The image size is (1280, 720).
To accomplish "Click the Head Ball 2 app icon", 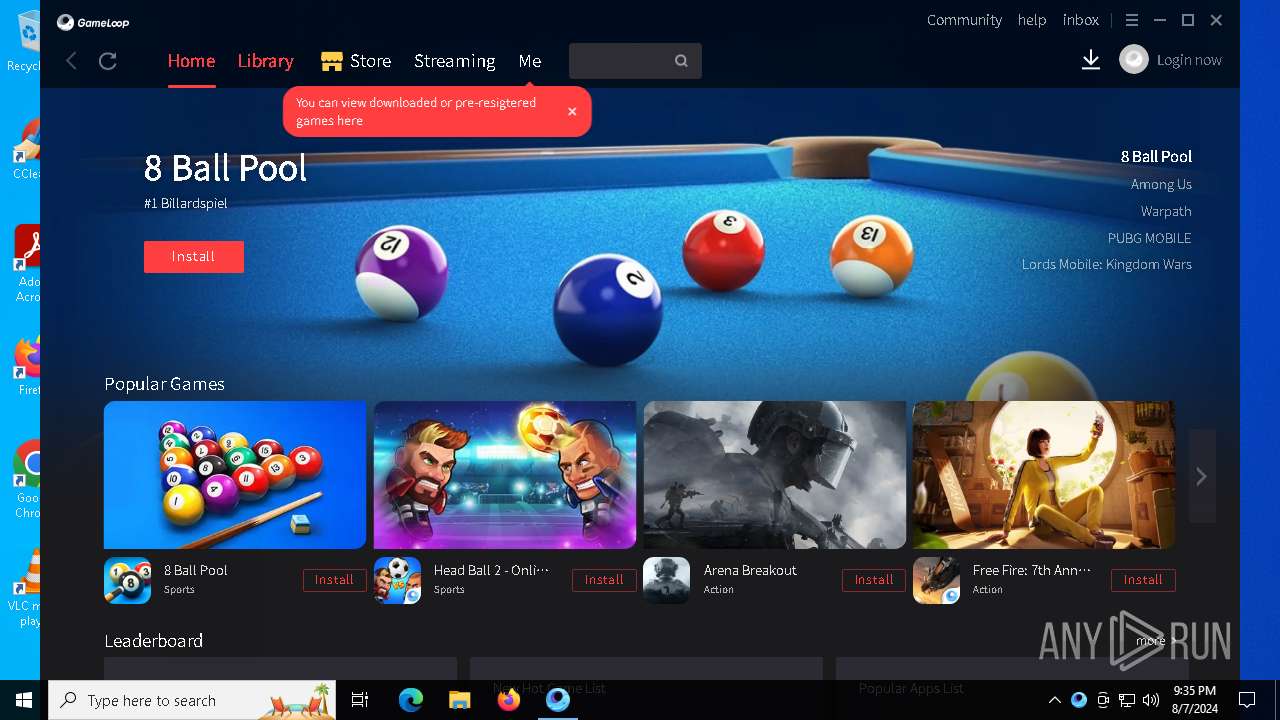I will 398,580.
